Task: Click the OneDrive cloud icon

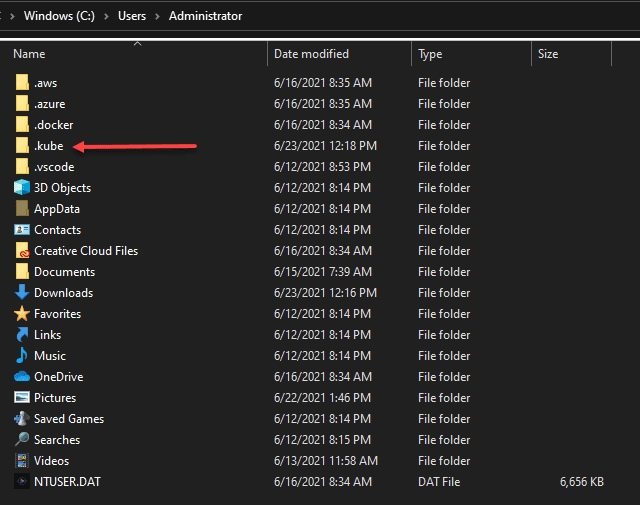Action: (x=22, y=377)
